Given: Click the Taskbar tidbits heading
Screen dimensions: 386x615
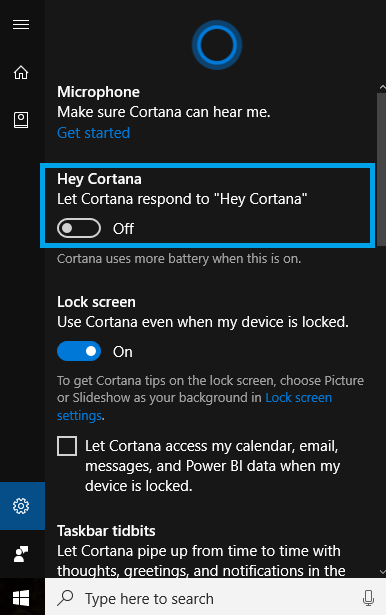Looking at the screenshot, I should coord(106,531).
